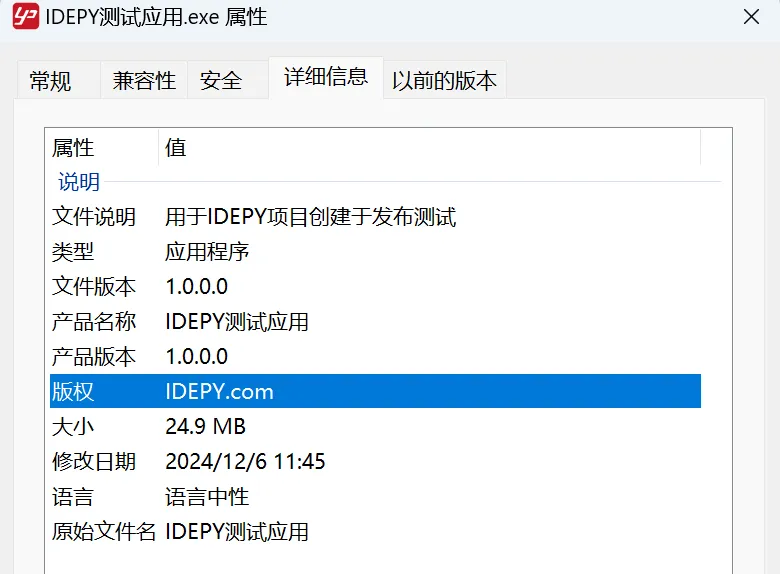Select the 大小 24.9 MB row

click(x=375, y=426)
